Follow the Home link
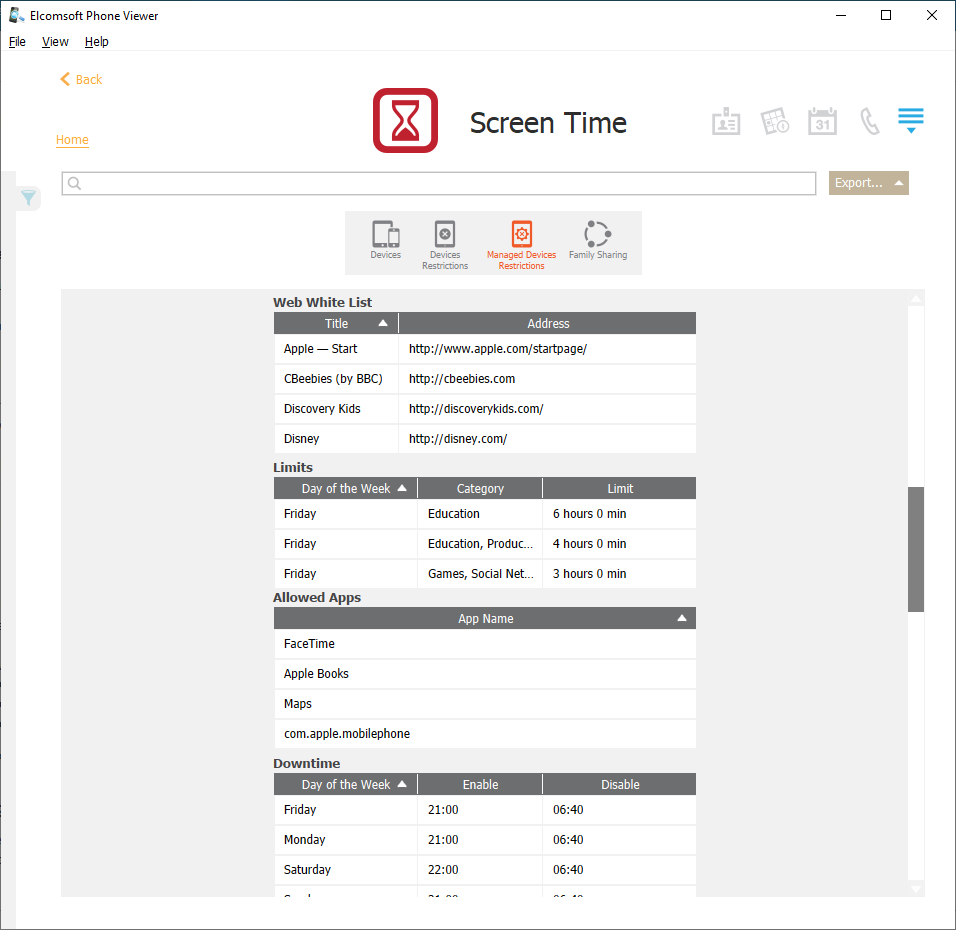 [x=72, y=140]
